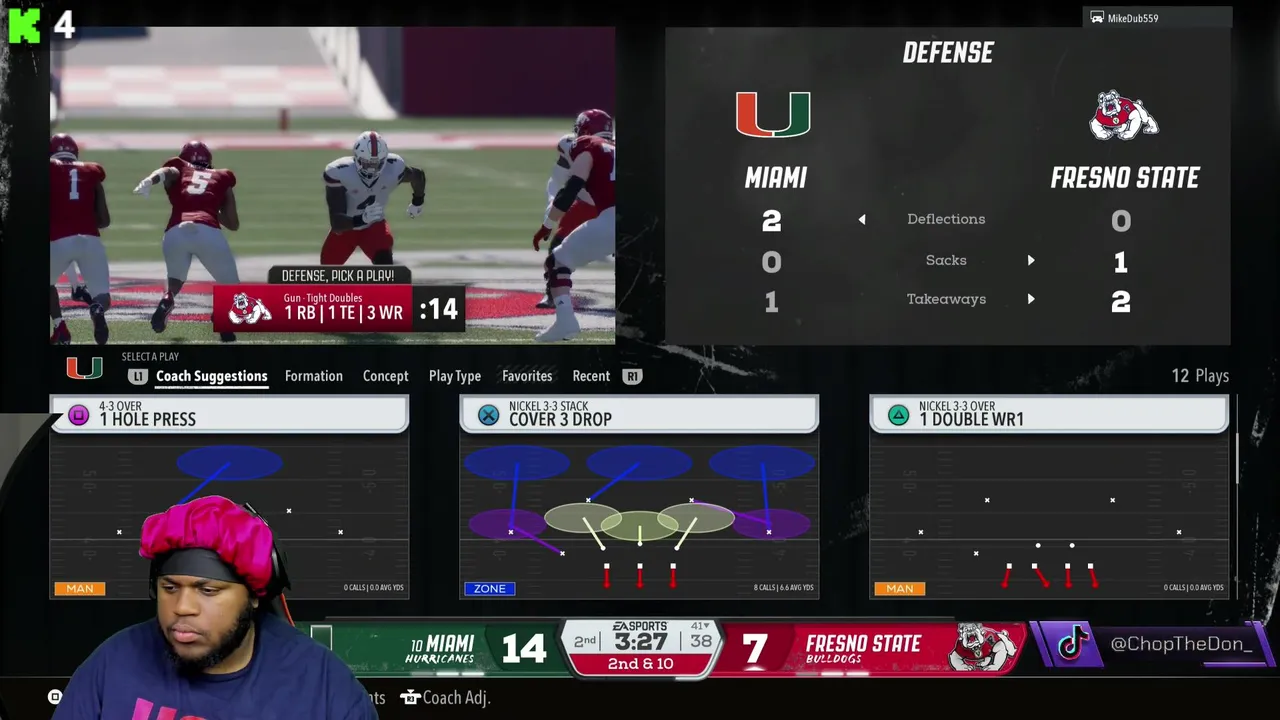This screenshot has width=1280, height=720.
Task: Click the controller icon next to MikeDub559
Action: pos(1097,18)
